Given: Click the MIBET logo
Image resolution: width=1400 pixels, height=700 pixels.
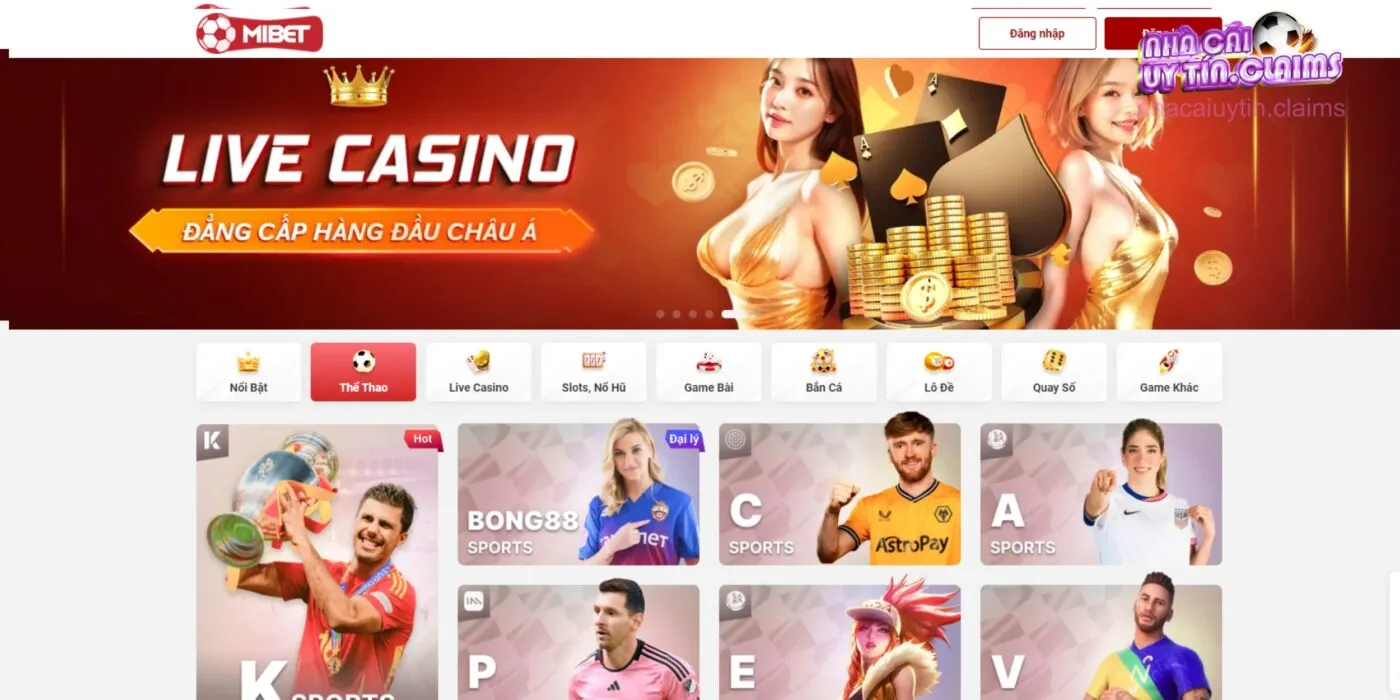Looking at the screenshot, I should (260, 32).
